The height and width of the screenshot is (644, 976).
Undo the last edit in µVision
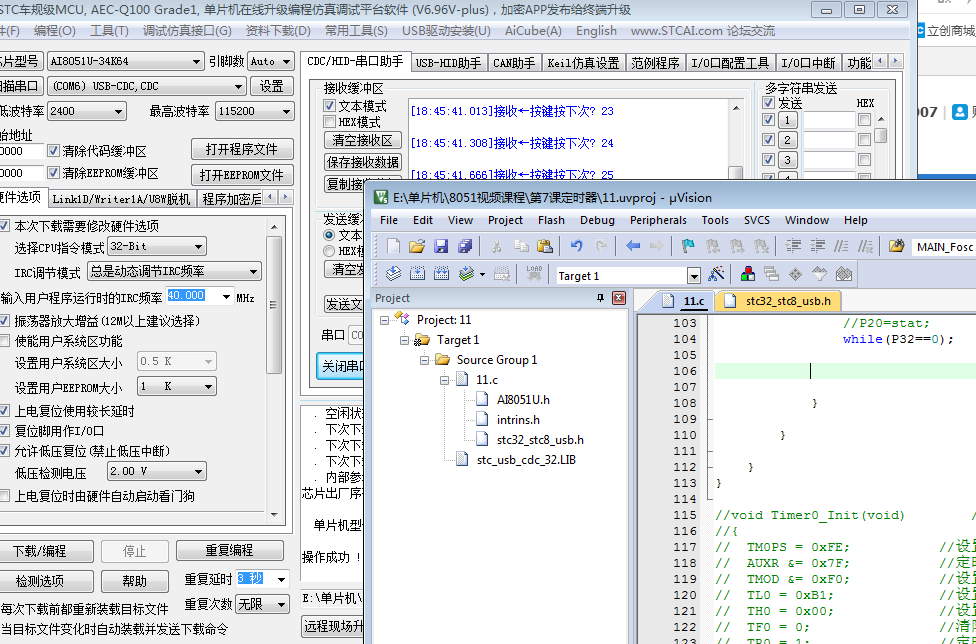tap(576, 246)
